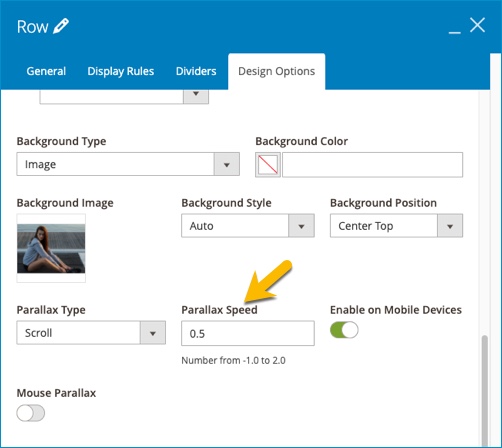Click the Background Image thumbnail
The image size is (502, 448).
(51, 248)
